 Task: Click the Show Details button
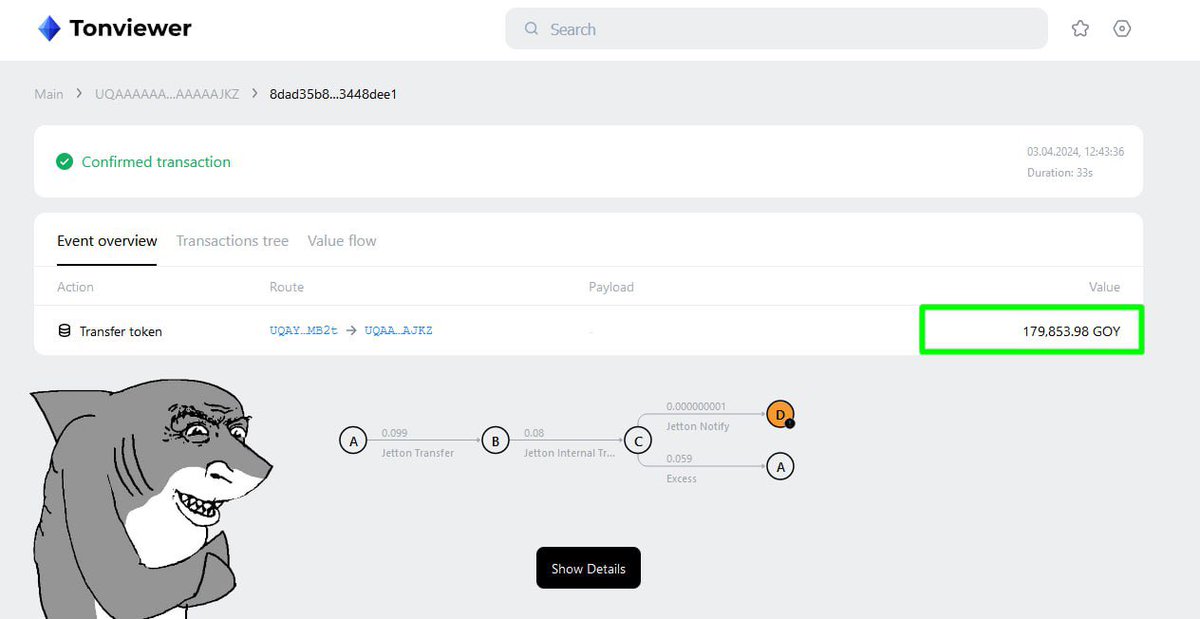[588, 568]
